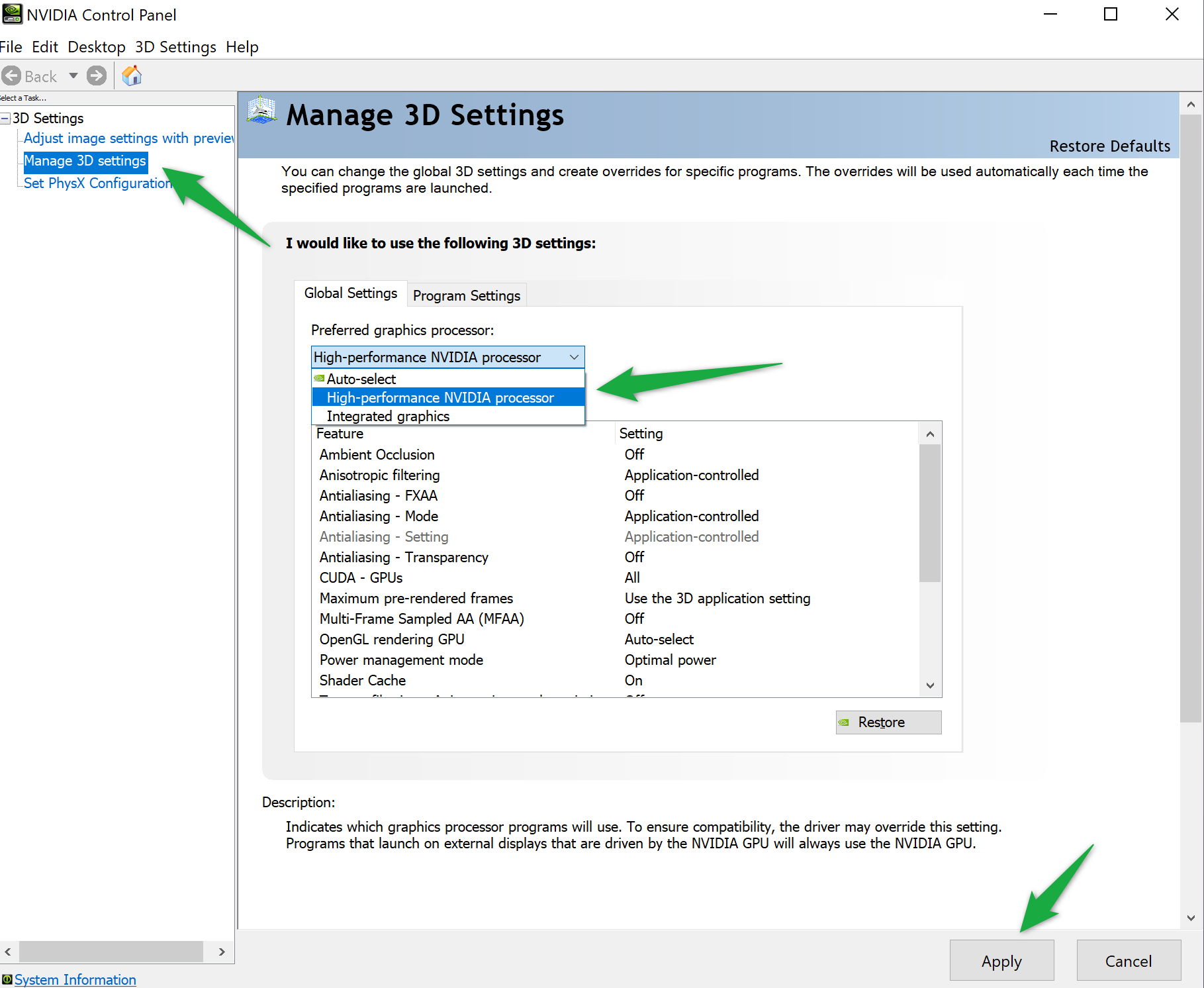Open the Back history dropdown arrow
Image resolution: width=1204 pixels, height=988 pixels.
point(73,76)
